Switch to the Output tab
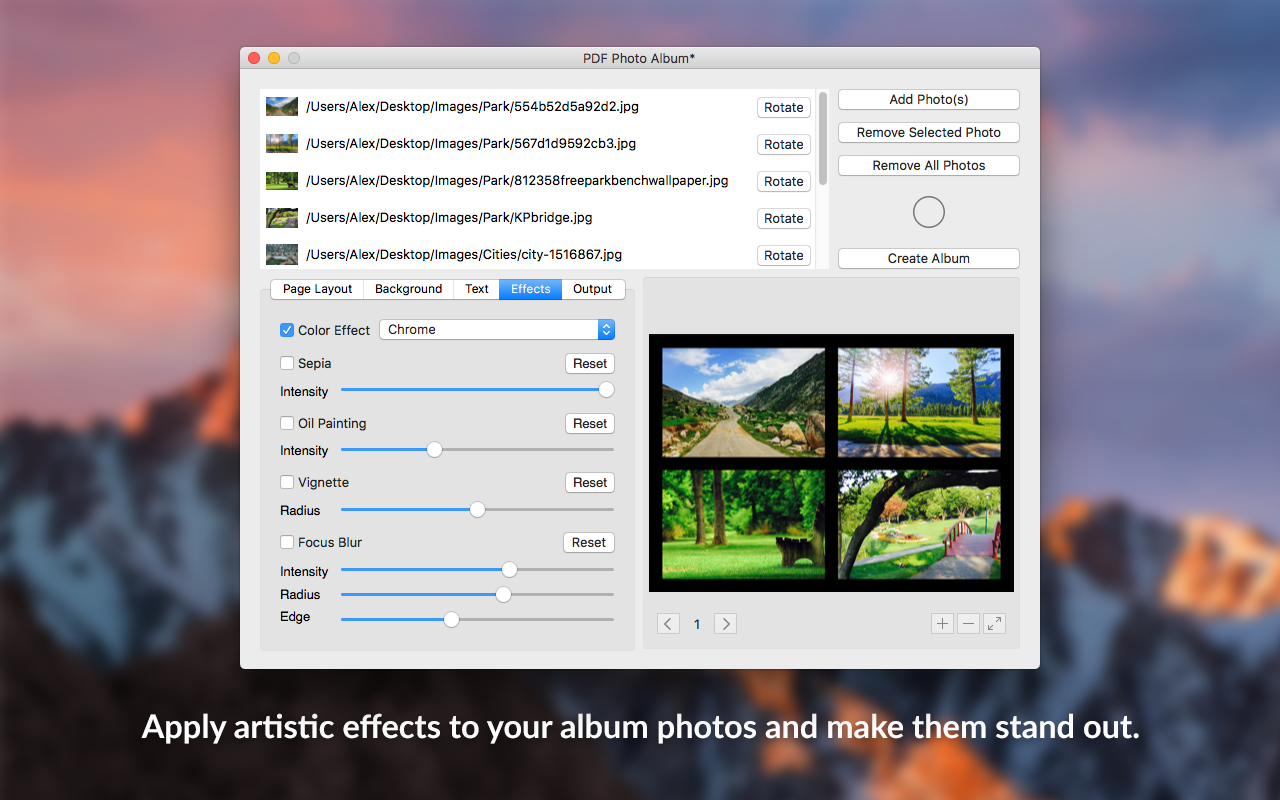The image size is (1280, 800). click(593, 289)
